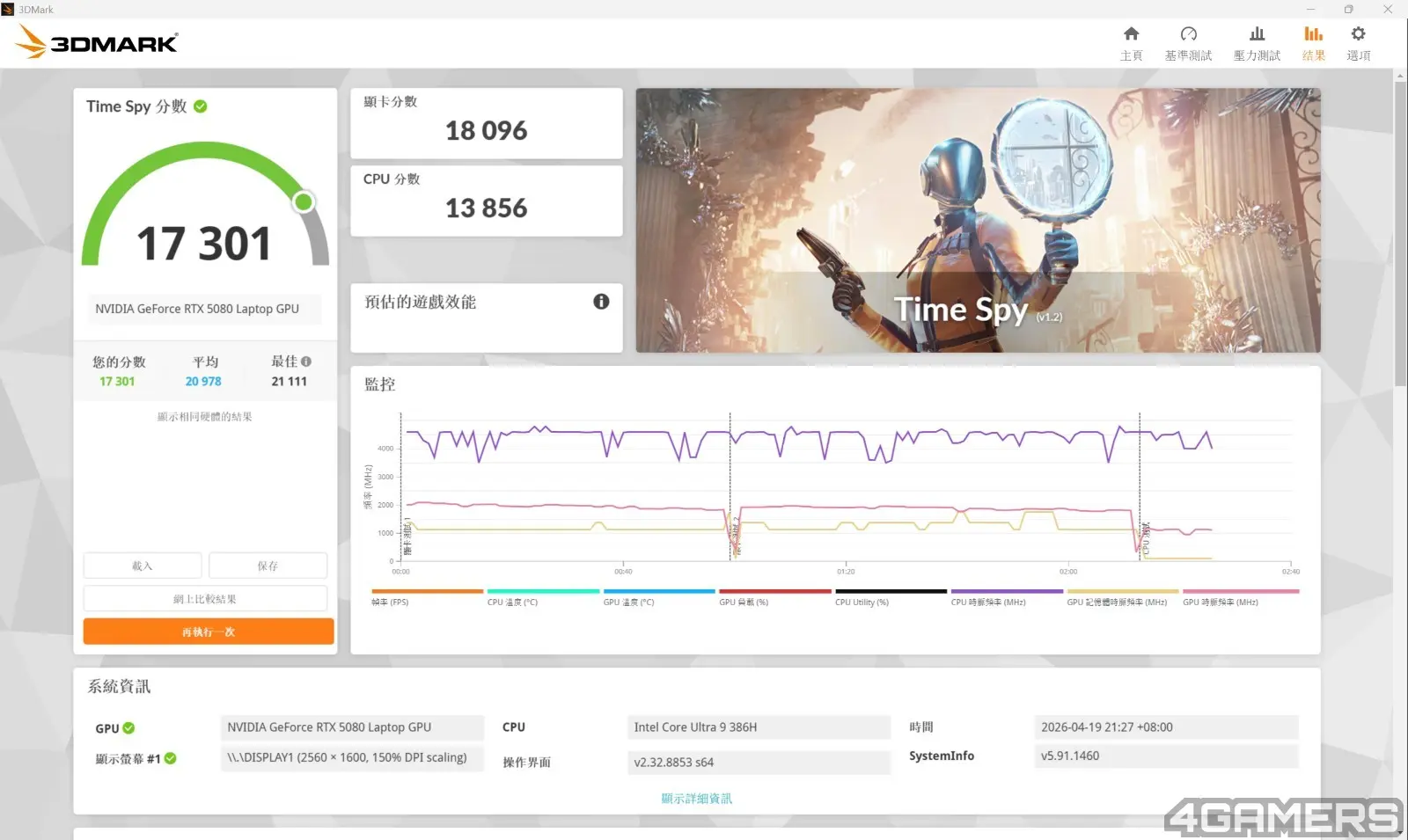Click the 3DMark app icon in the title bar
1408x840 pixels.
pyautogui.click(x=8, y=10)
